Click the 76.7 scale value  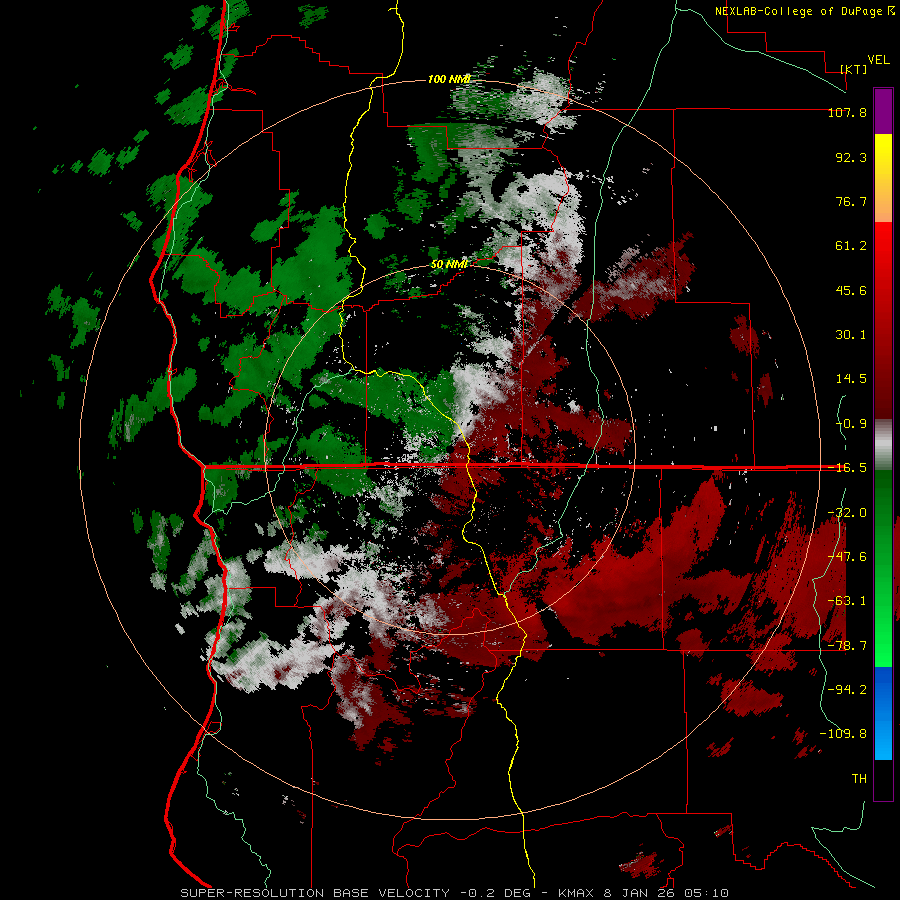[x=851, y=201]
